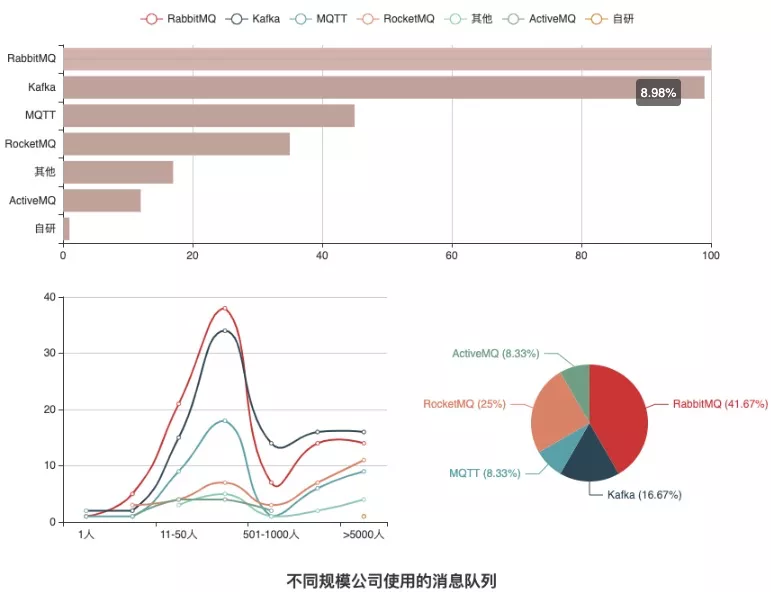This screenshot has width=771, height=592.
Task: Toggle the RocketMQ legend item
Action: (396, 19)
